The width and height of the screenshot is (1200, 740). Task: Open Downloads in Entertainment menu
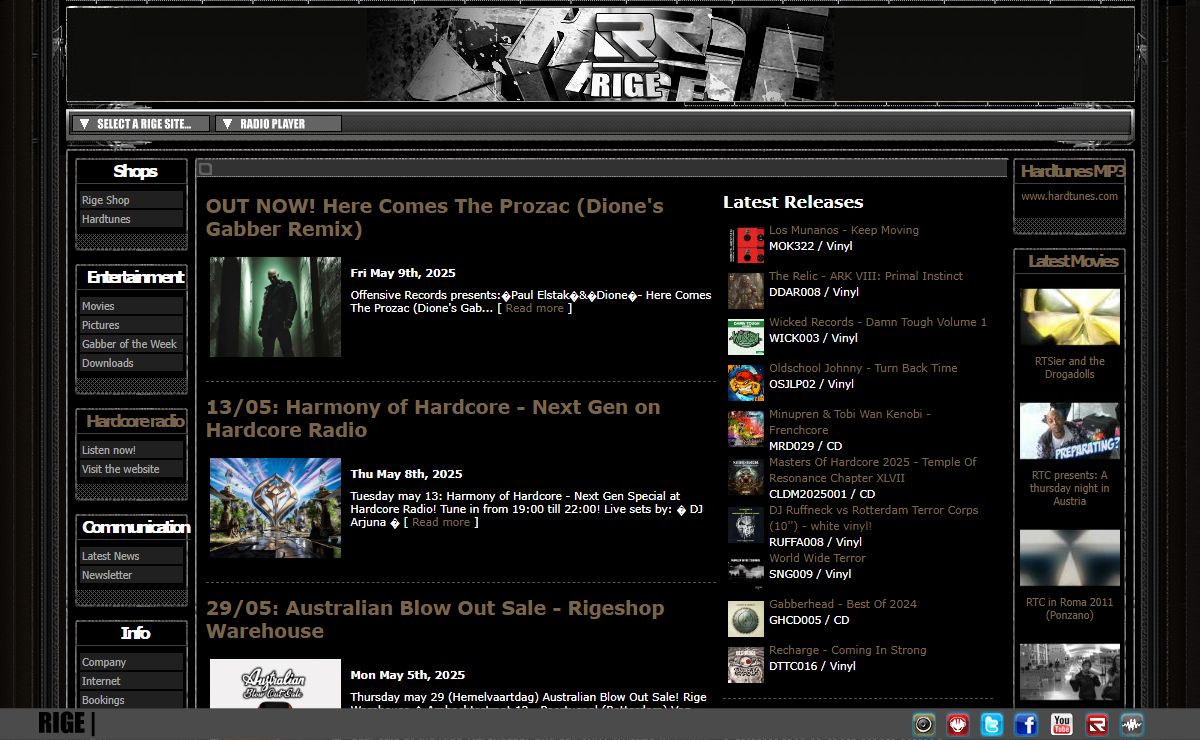click(131, 363)
